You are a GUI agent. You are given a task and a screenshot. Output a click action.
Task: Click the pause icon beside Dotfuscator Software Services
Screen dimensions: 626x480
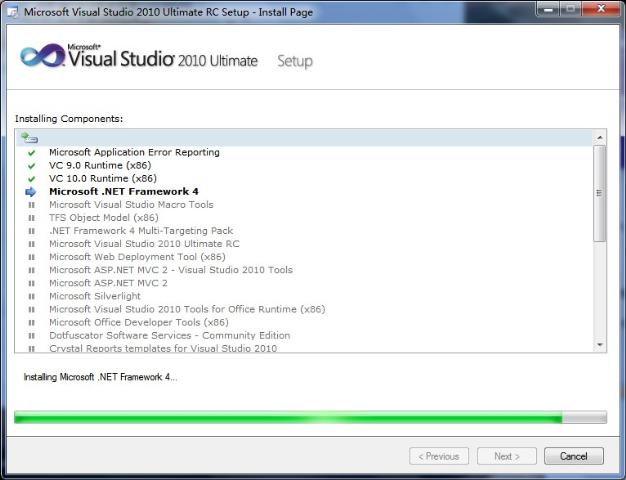coord(32,336)
